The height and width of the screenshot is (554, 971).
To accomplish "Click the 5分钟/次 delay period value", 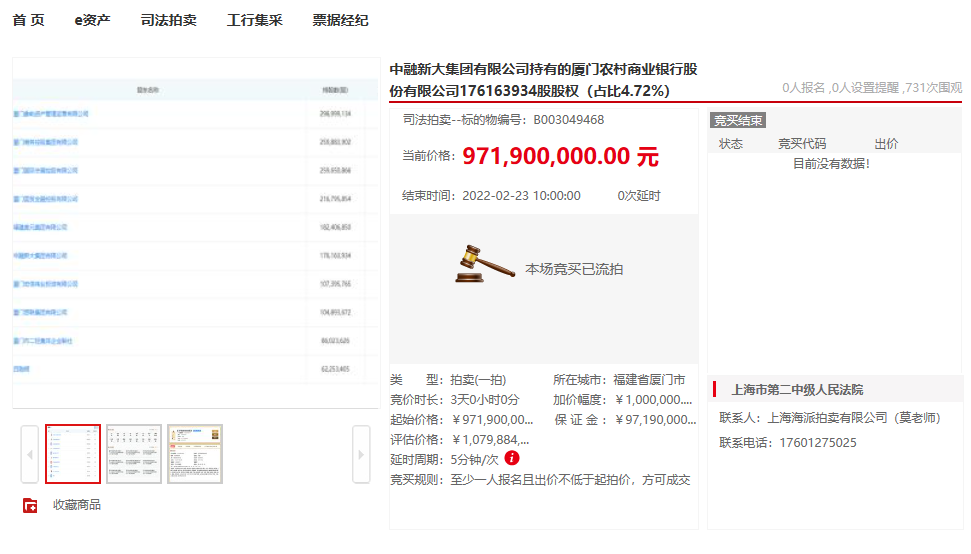I will coord(474,459).
